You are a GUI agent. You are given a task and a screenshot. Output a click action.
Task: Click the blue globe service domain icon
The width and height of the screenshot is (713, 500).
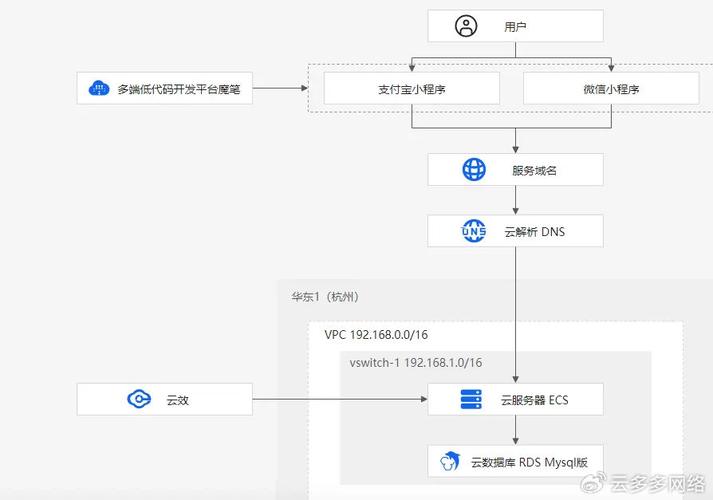point(474,170)
